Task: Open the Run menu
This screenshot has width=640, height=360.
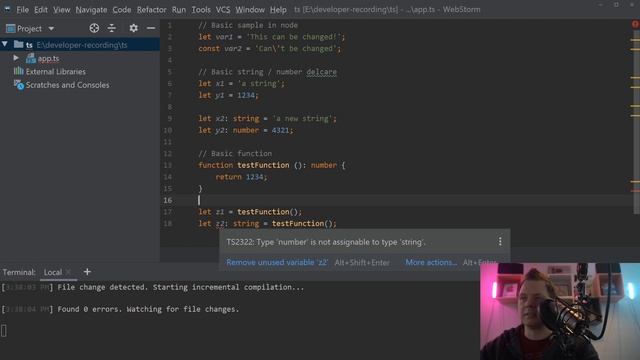Action: click(x=179, y=9)
